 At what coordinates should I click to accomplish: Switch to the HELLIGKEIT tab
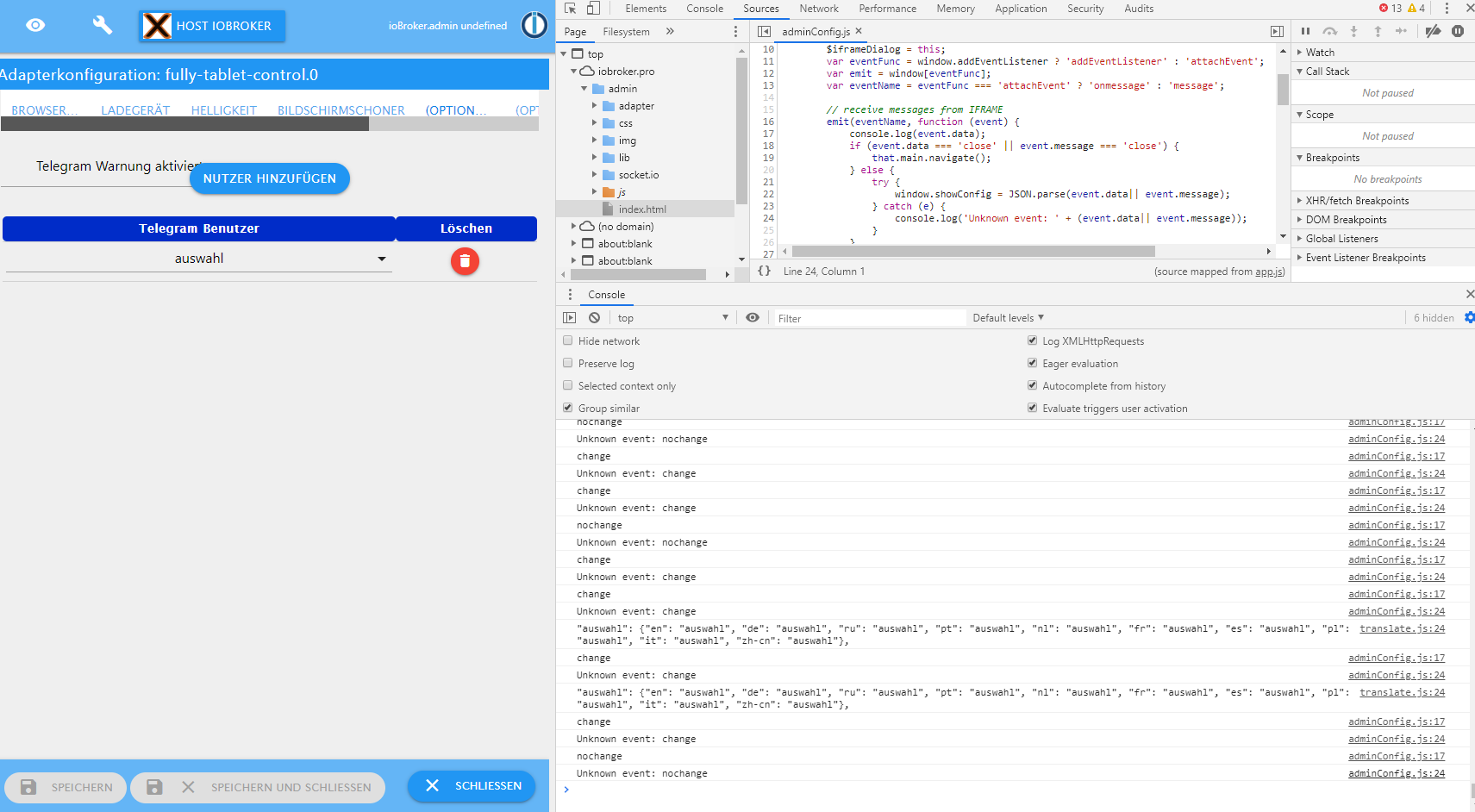pos(224,110)
